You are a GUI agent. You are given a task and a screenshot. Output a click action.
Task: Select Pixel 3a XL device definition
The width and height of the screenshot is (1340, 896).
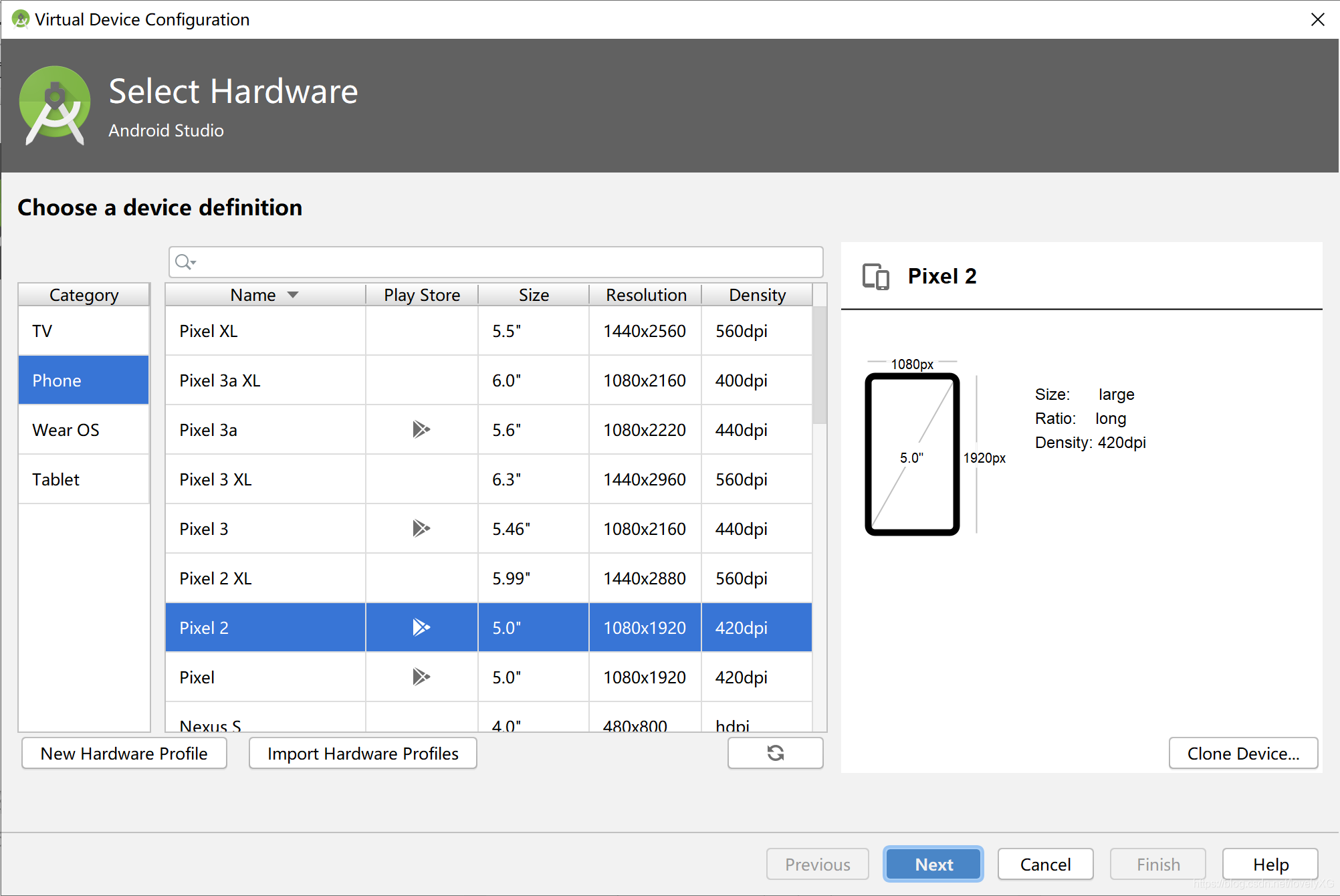490,380
